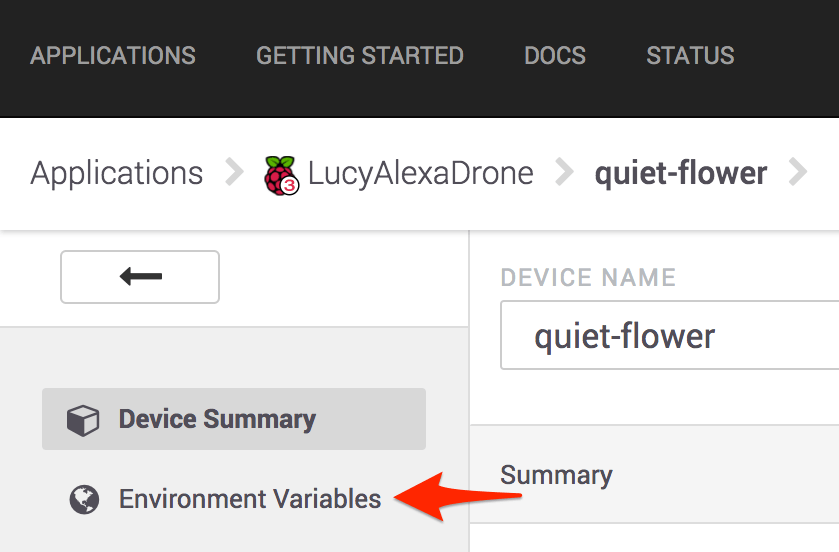Click the Summary section heading
Image resolution: width=839 pixels, height=552 pixels.
pos(556,475)
